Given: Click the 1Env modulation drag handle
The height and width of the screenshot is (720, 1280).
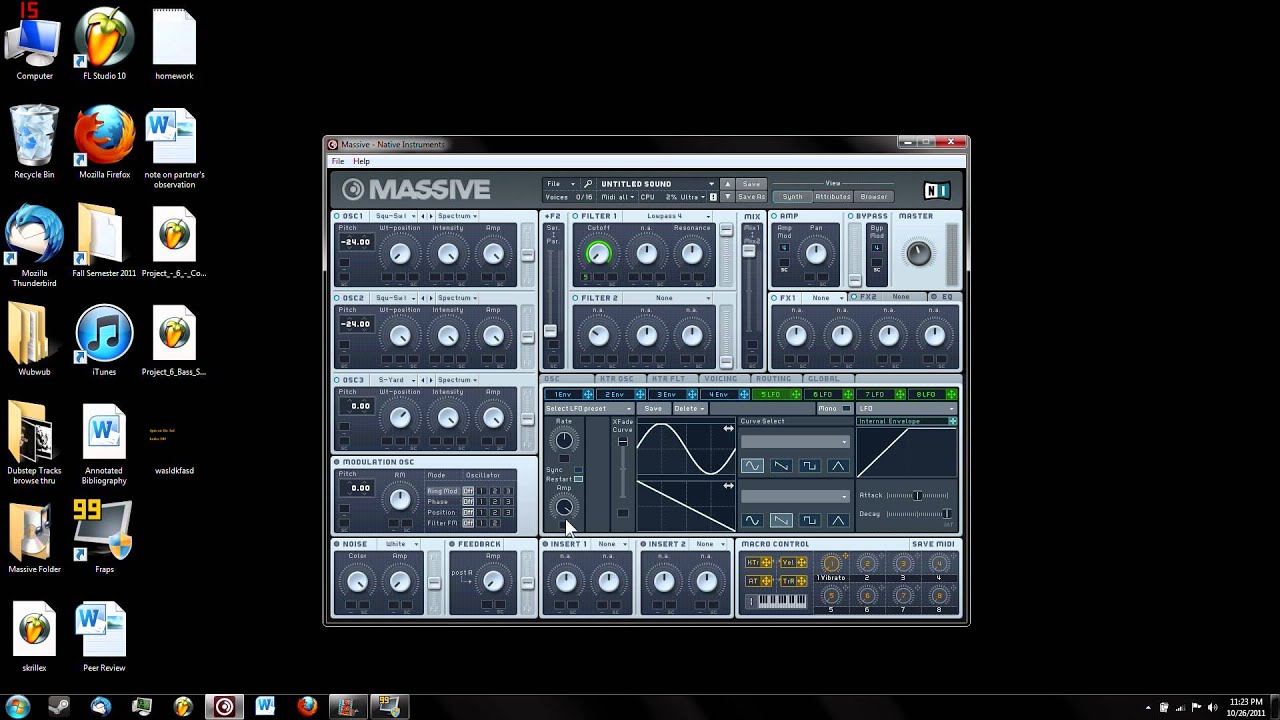Looking at the screenshot, I should click(588, 395).
